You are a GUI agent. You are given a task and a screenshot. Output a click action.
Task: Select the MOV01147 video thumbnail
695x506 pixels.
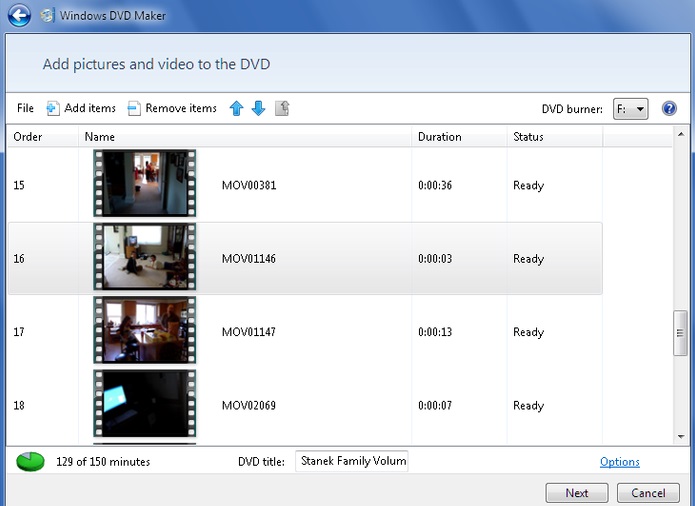144,331
